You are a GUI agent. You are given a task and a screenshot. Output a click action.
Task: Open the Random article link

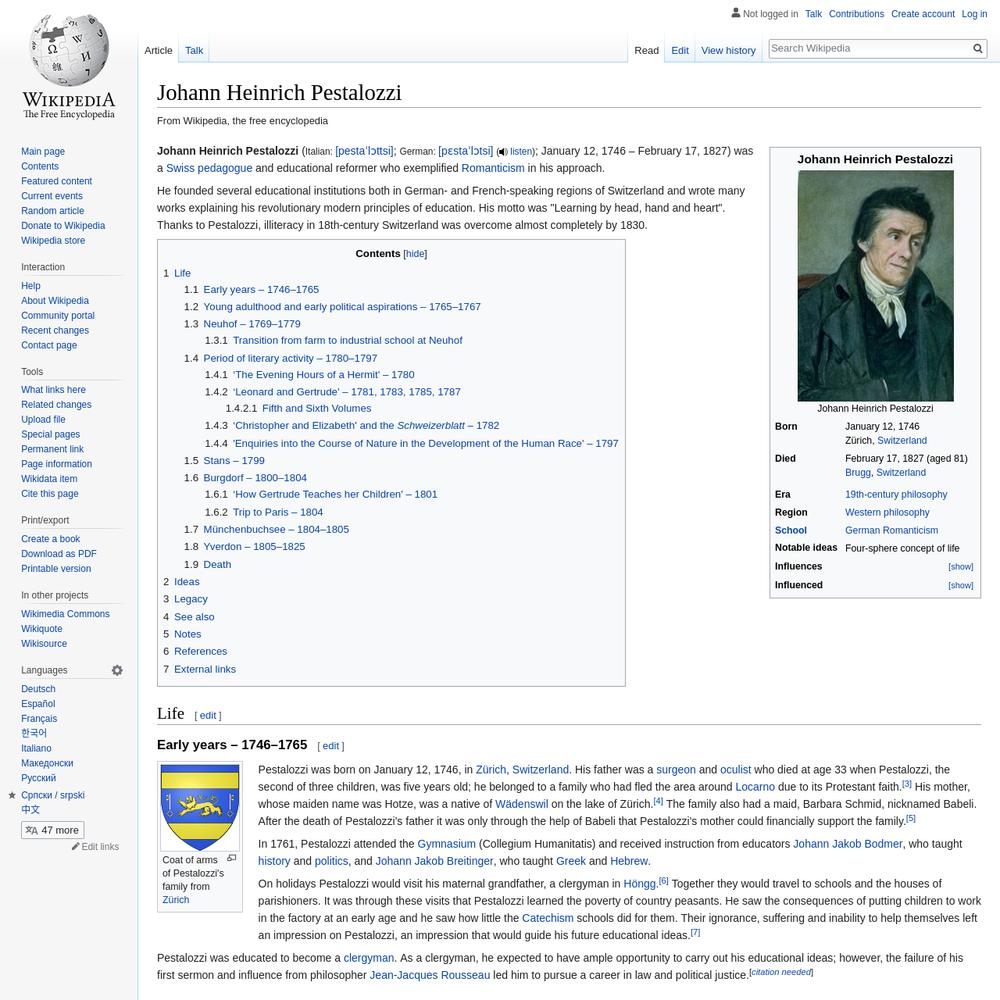52,210
